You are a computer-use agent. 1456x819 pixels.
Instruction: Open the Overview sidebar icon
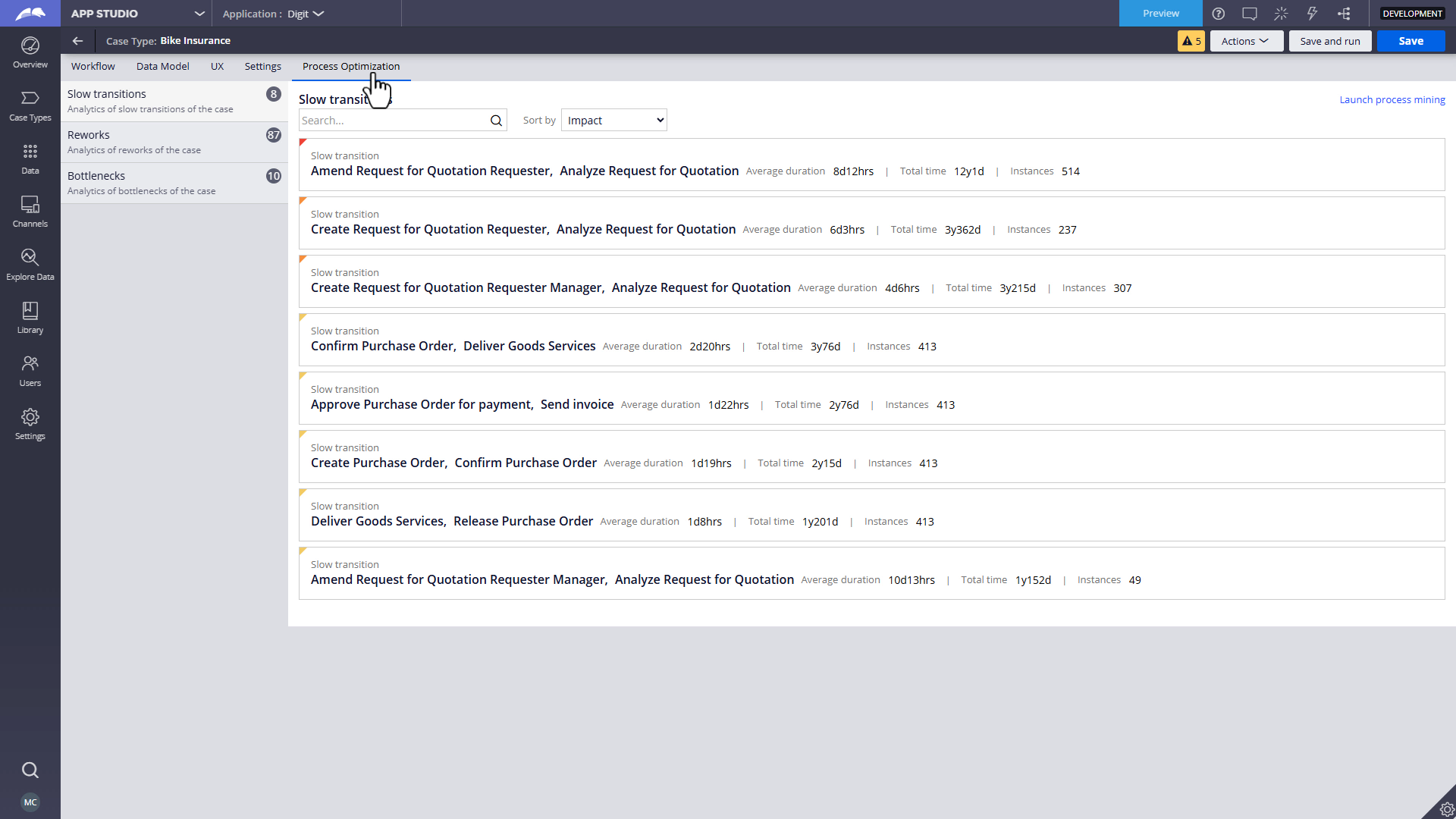[x=30, y=52]
